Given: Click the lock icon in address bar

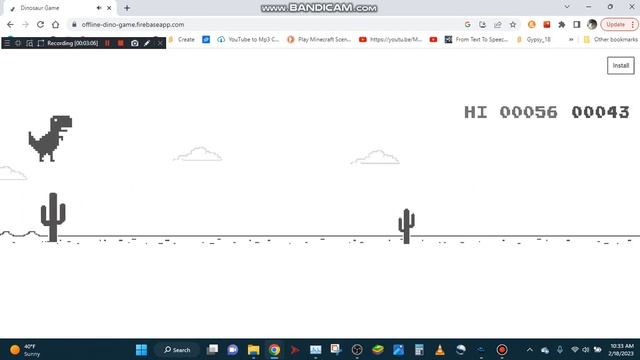Looking at the screenshot, I should click(x=74, y=24).
